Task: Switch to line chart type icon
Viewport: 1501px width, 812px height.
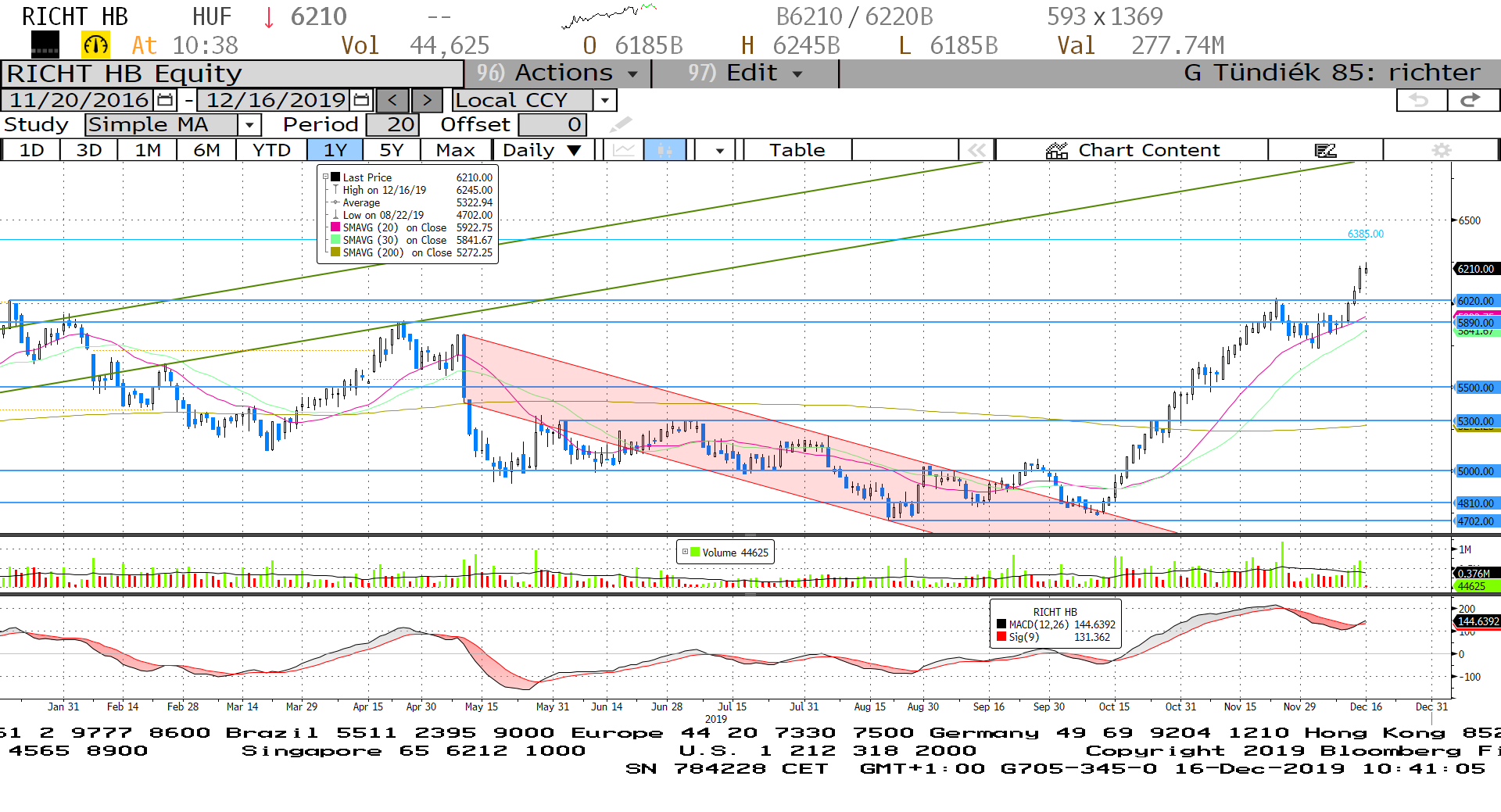Action: pos(624,150)
